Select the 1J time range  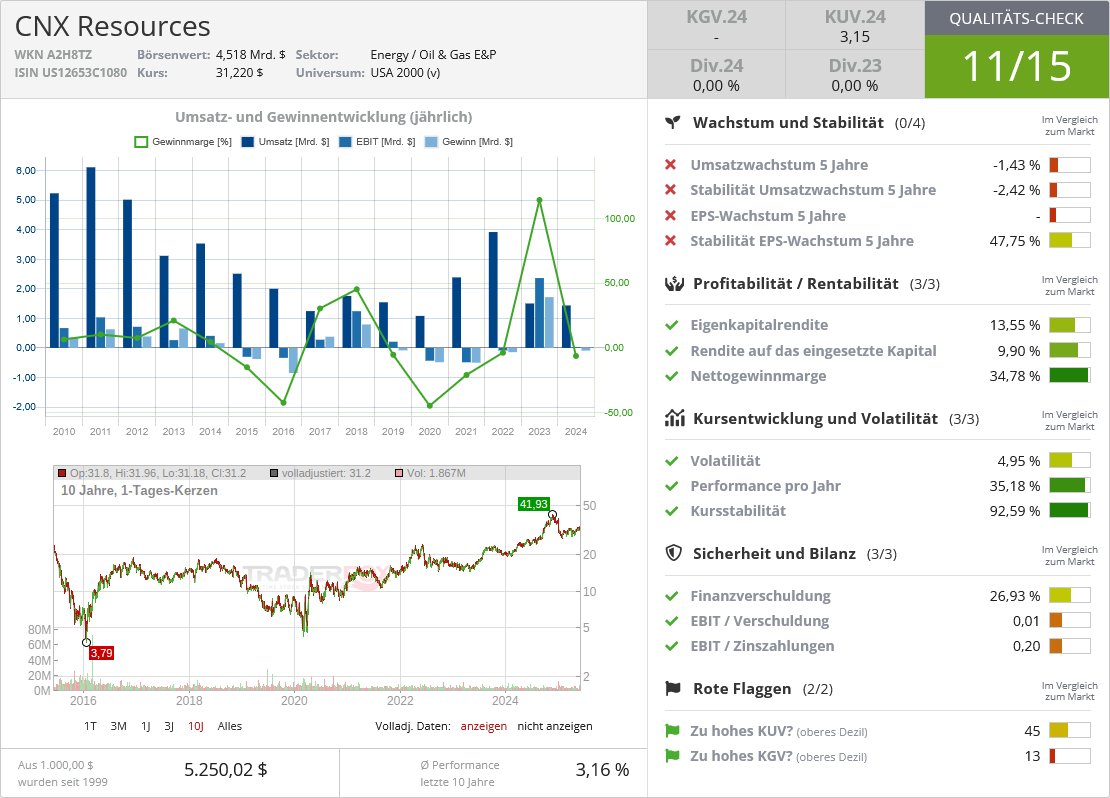pyautogui.click(x=146, y=726)
